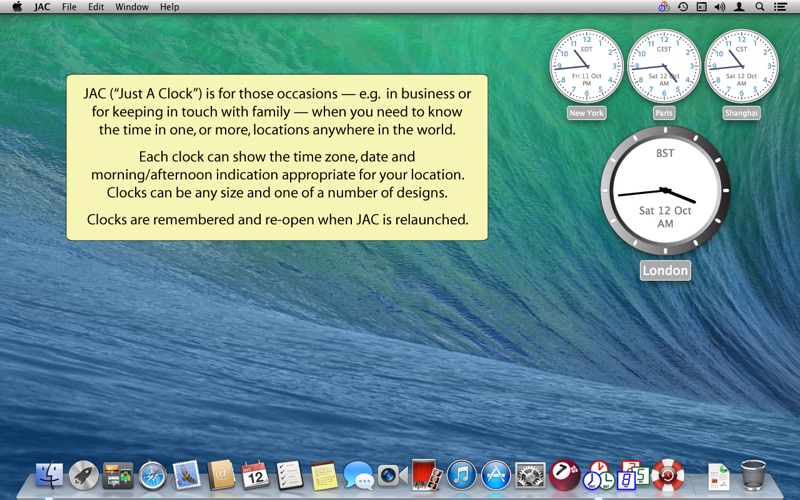Open Notification Center list icon
The height and width of the screenshot is (500, 800).
coord(780,7)
